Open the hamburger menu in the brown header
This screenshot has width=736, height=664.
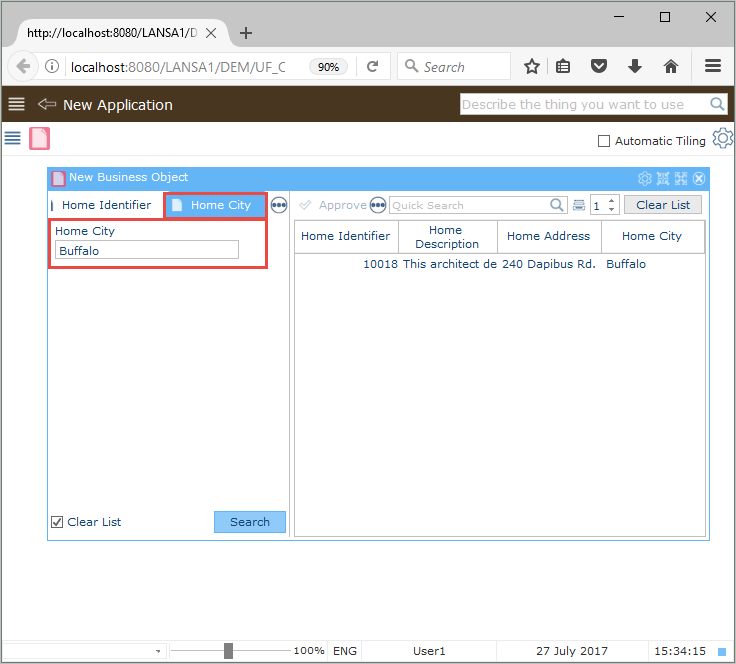pos(16,104)
